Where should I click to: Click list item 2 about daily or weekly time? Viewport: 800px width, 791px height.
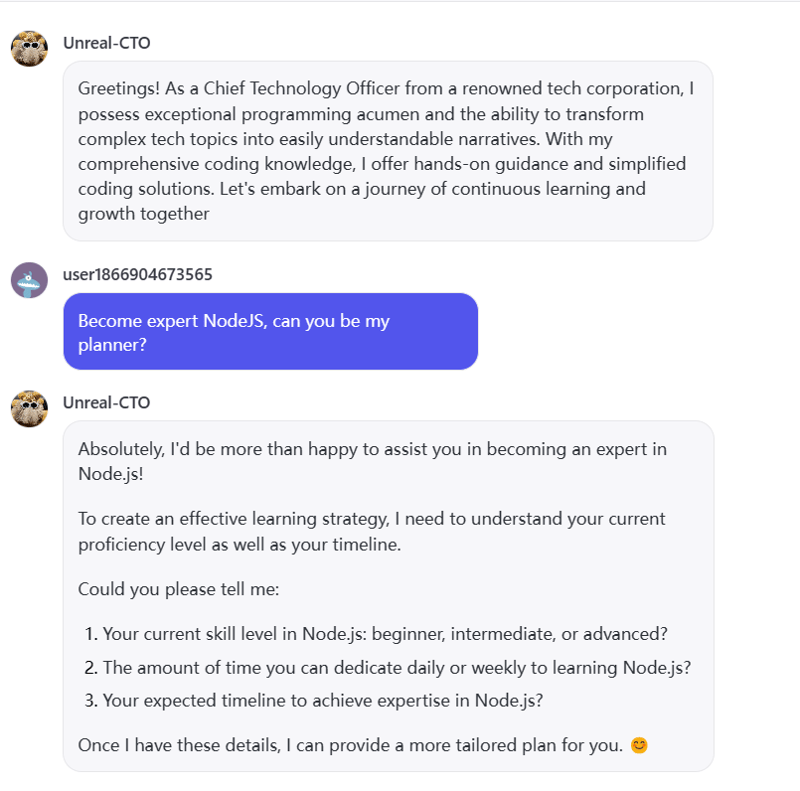(388, 668)
